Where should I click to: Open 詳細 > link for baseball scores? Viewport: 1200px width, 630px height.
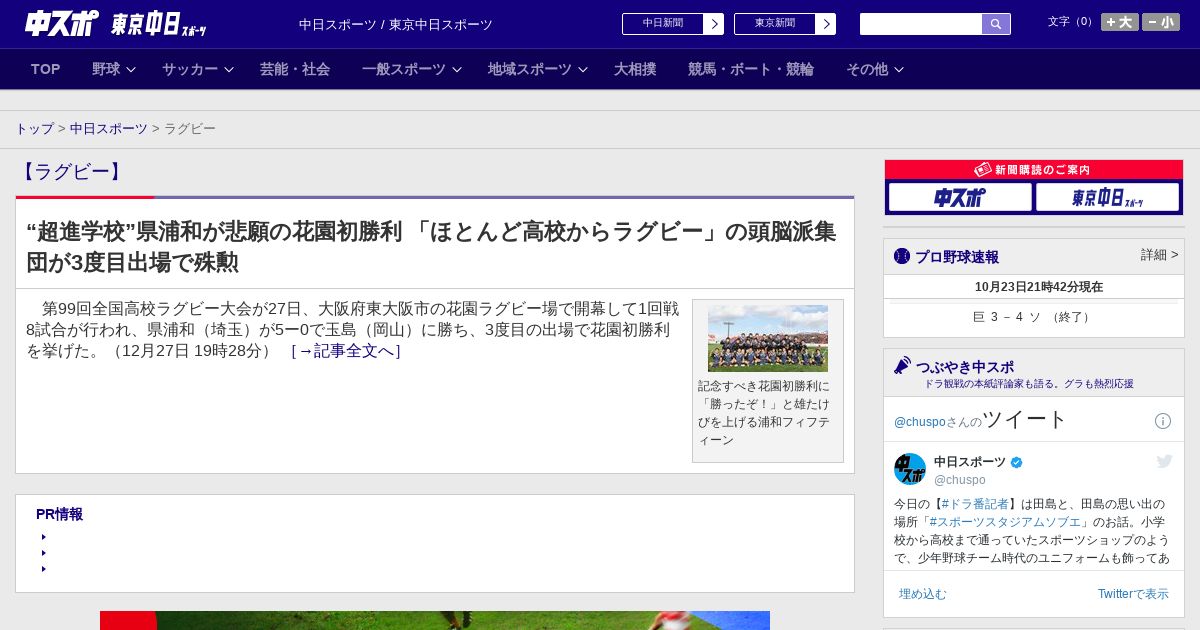click(1160, 255)
